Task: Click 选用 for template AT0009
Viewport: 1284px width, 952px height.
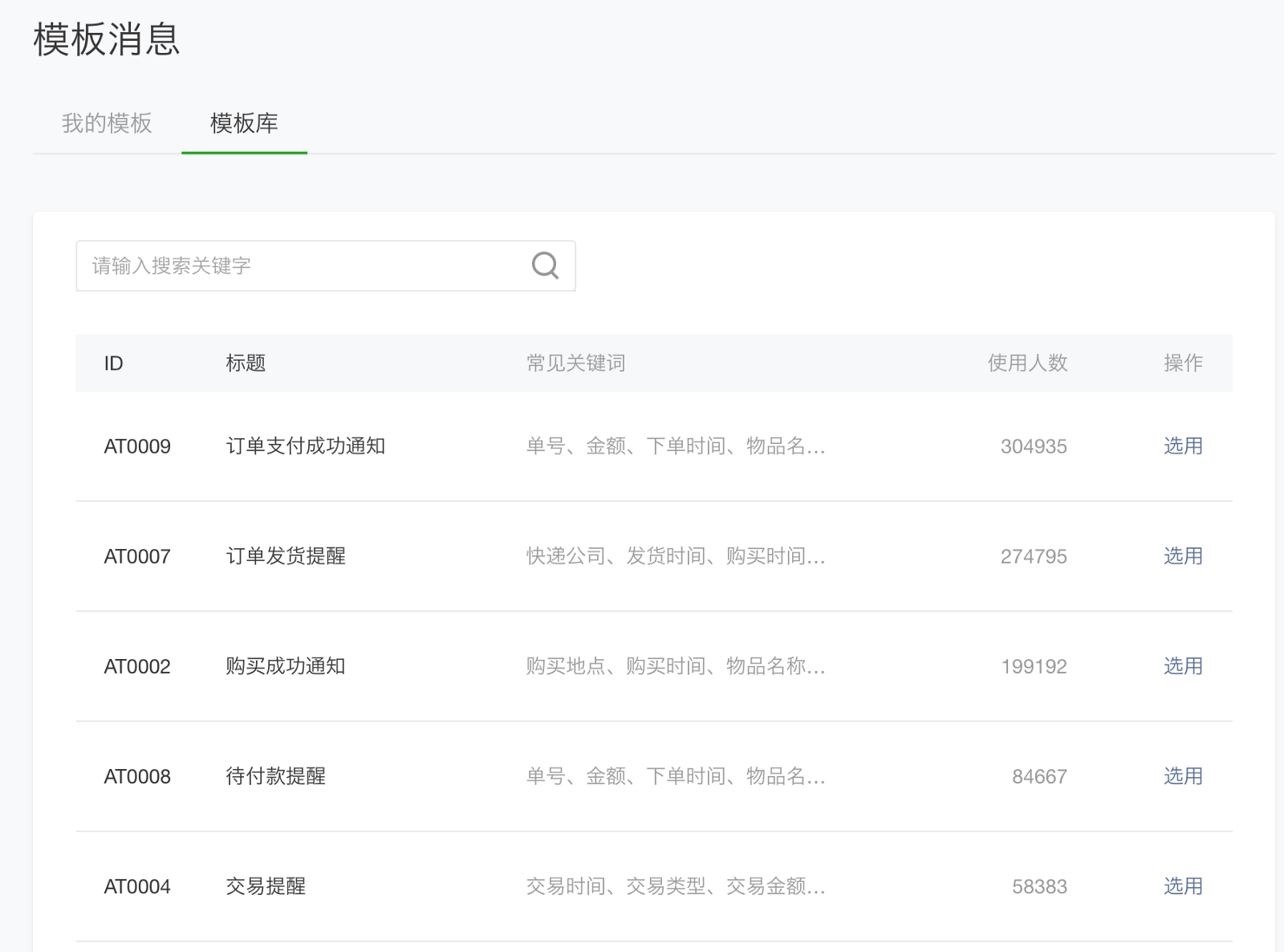Action: (x=1182, y=446)
